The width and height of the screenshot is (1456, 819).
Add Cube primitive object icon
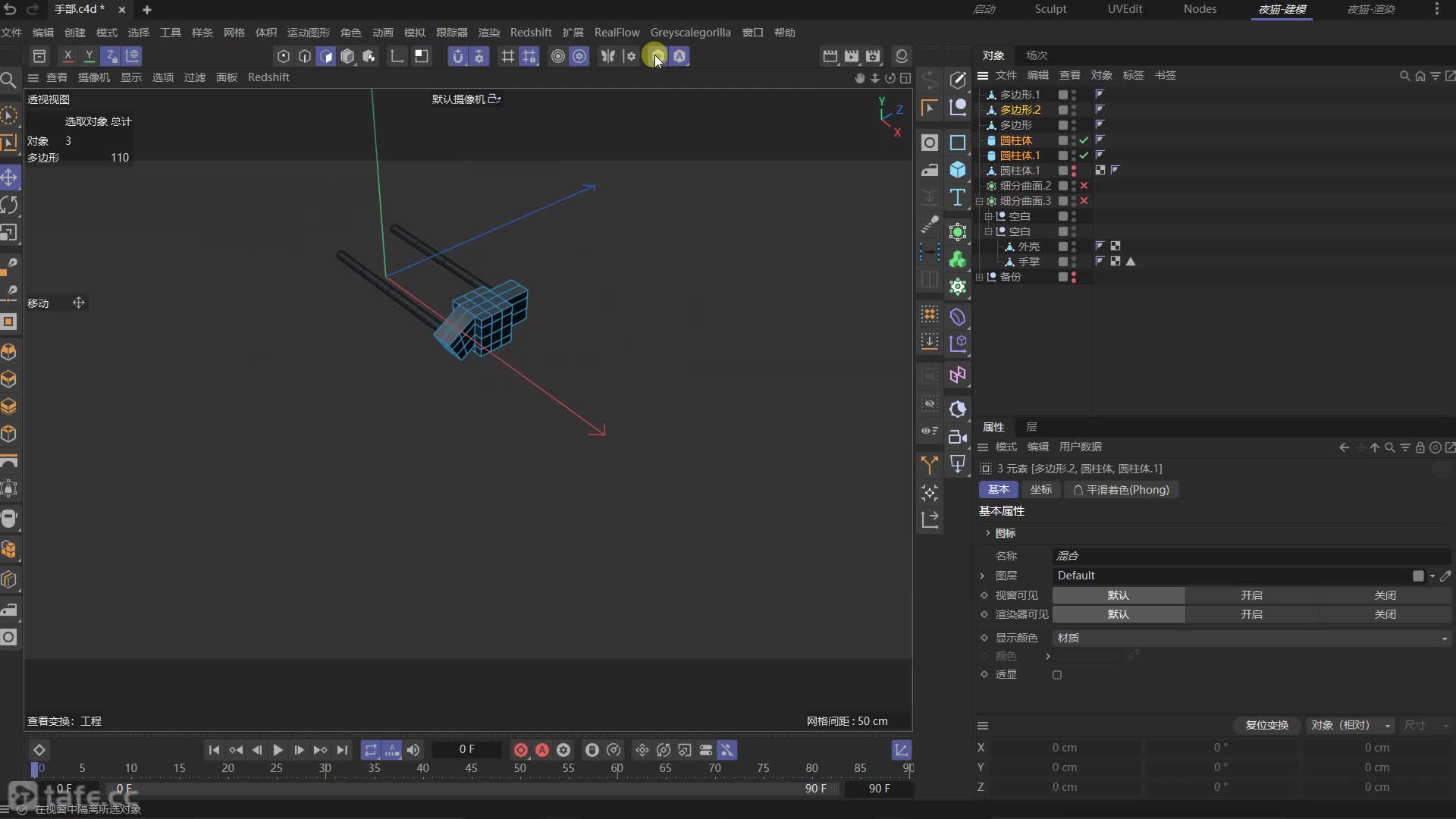(x=958, y=169)
